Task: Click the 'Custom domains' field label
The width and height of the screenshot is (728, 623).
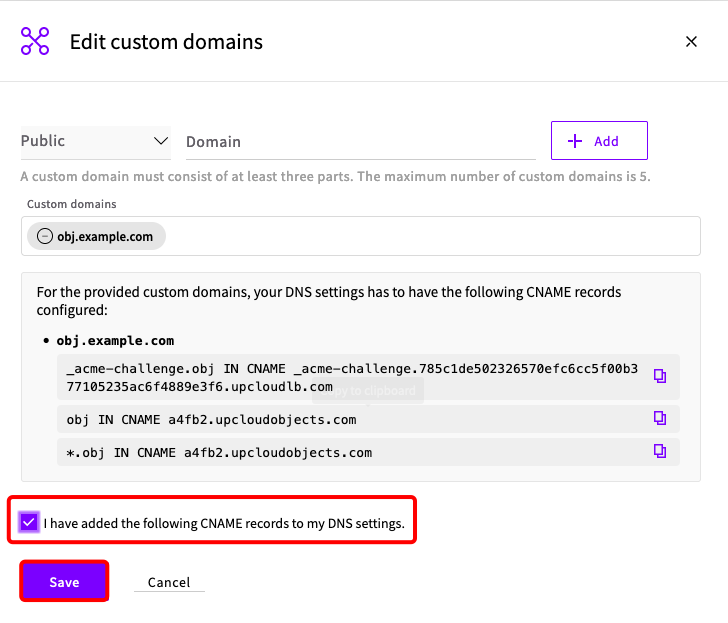Action: tap(72, 204)
